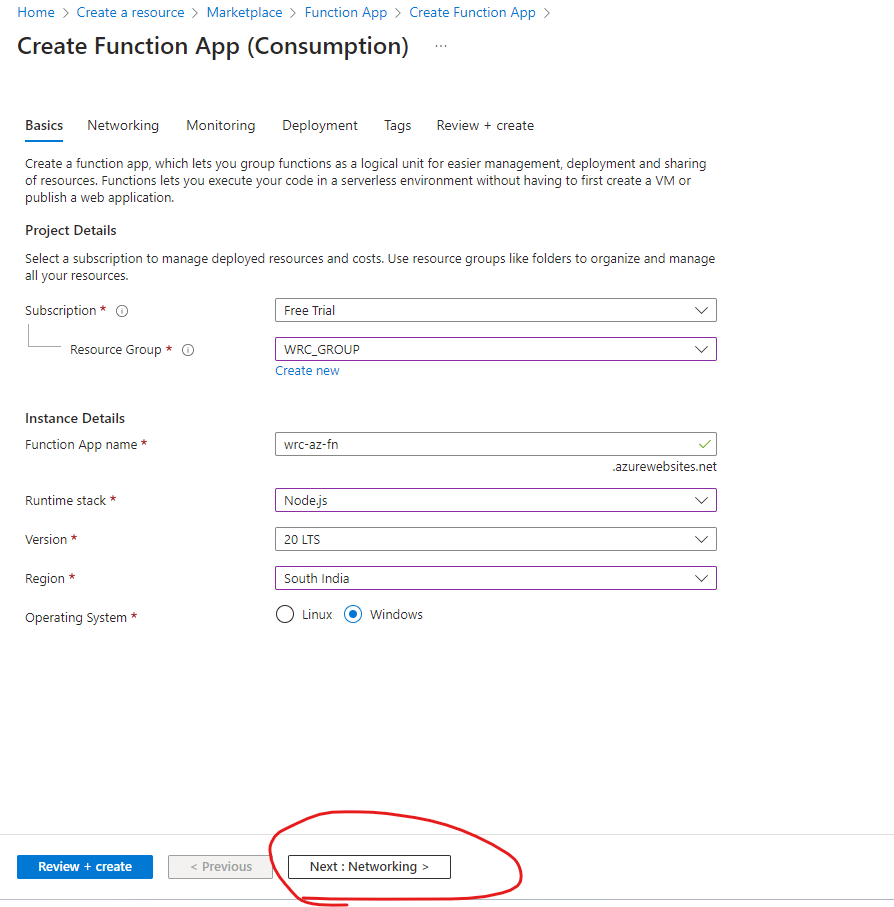Screen dimensions: 894x907
Task: Click the Project Details heading
Action: (71, 230)
